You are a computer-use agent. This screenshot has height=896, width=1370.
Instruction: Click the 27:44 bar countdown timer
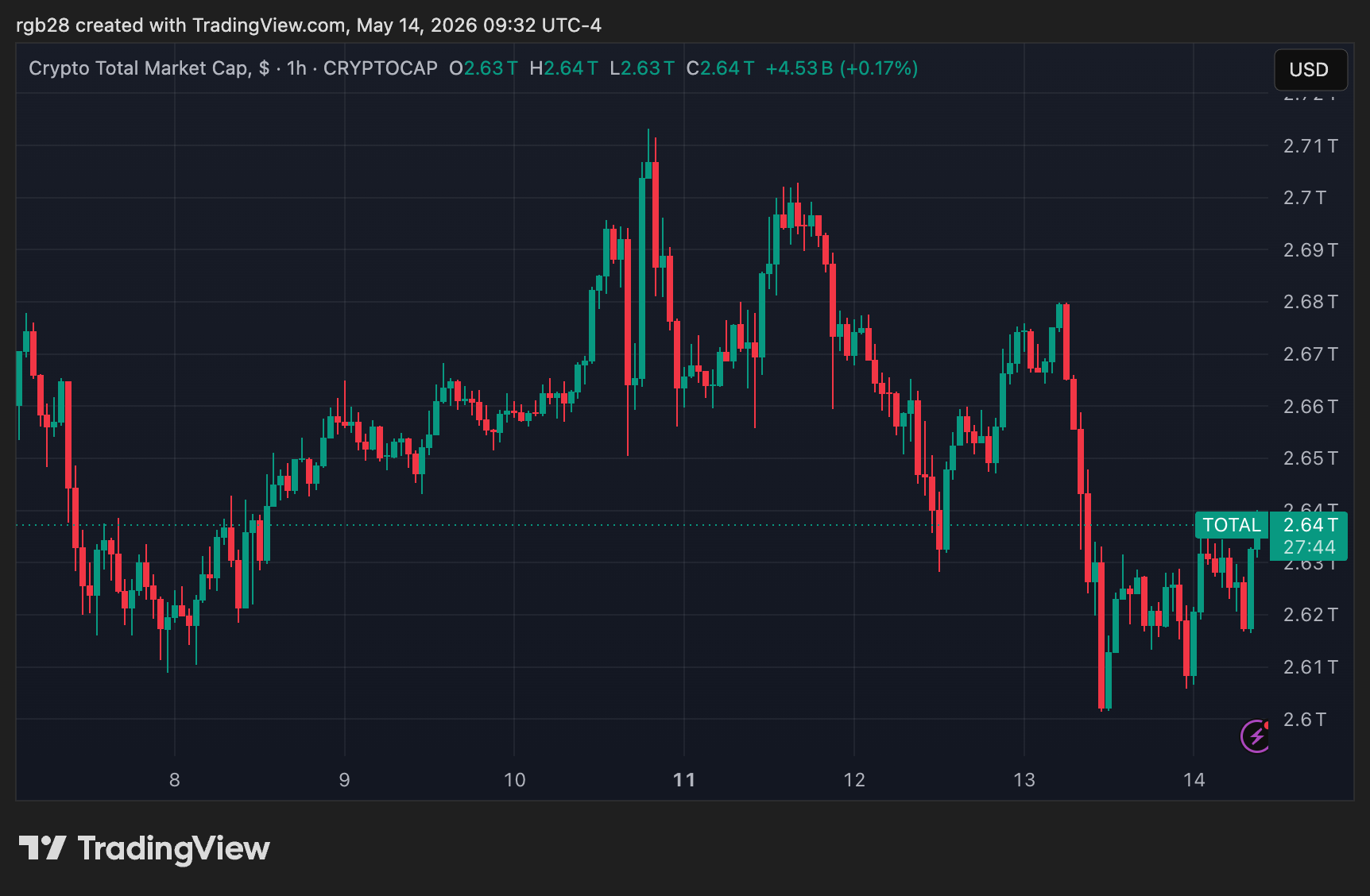1310,547
